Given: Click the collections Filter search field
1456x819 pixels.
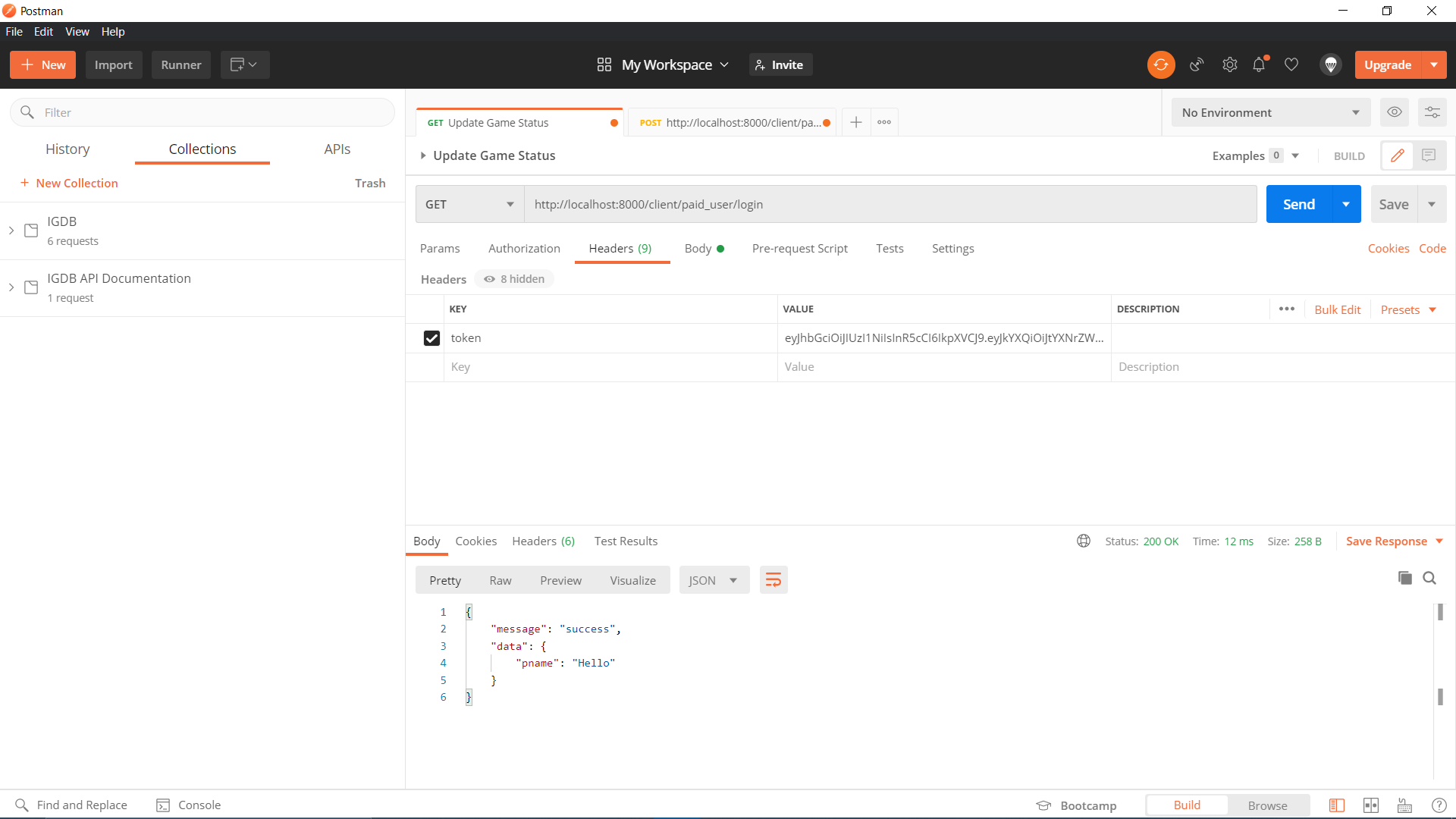Looking at the screenshot, I should (x=202, y=112).
